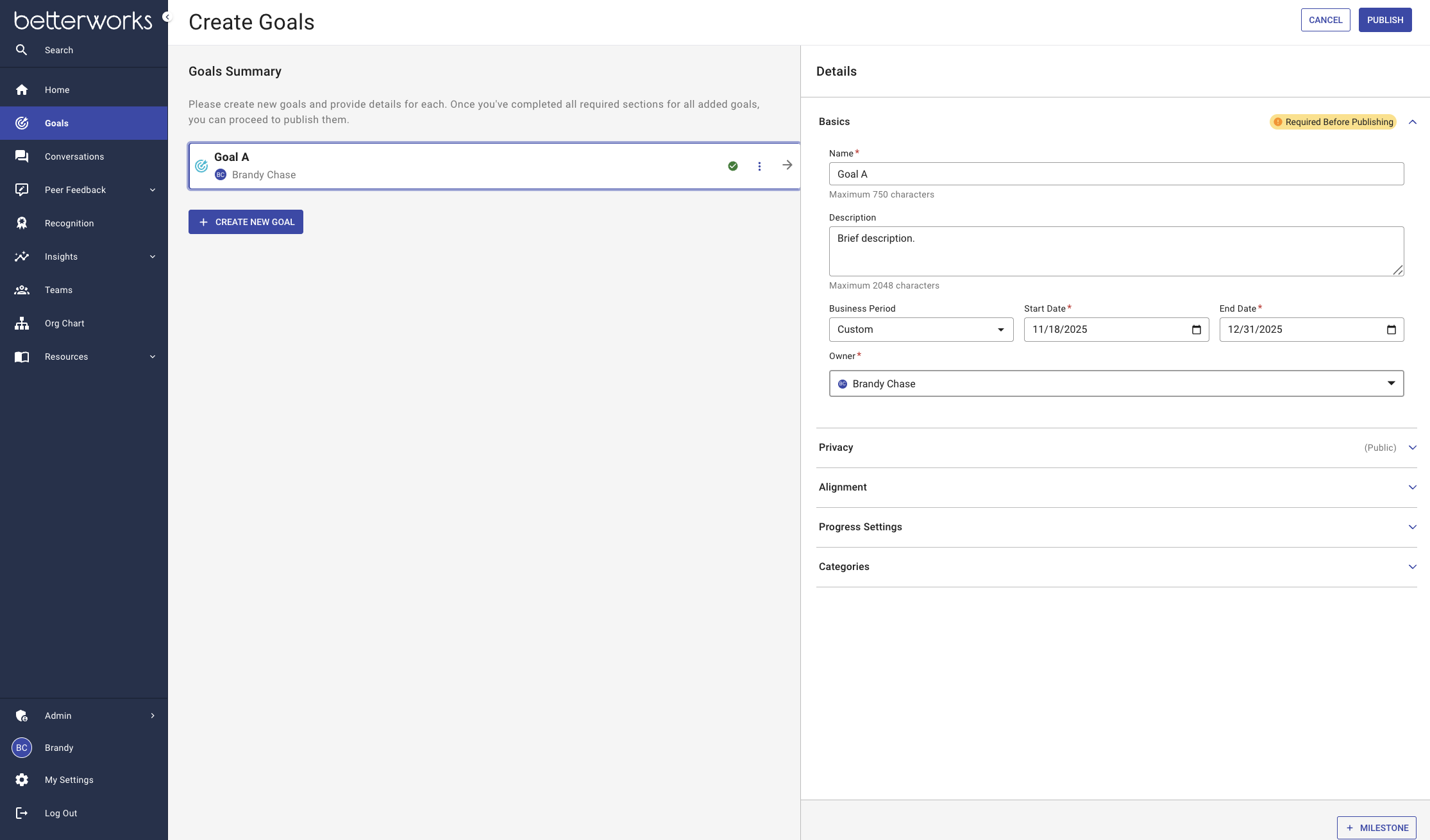
Task: Open the Recognition ribbon icon
Action: click(x=22, y=223)
